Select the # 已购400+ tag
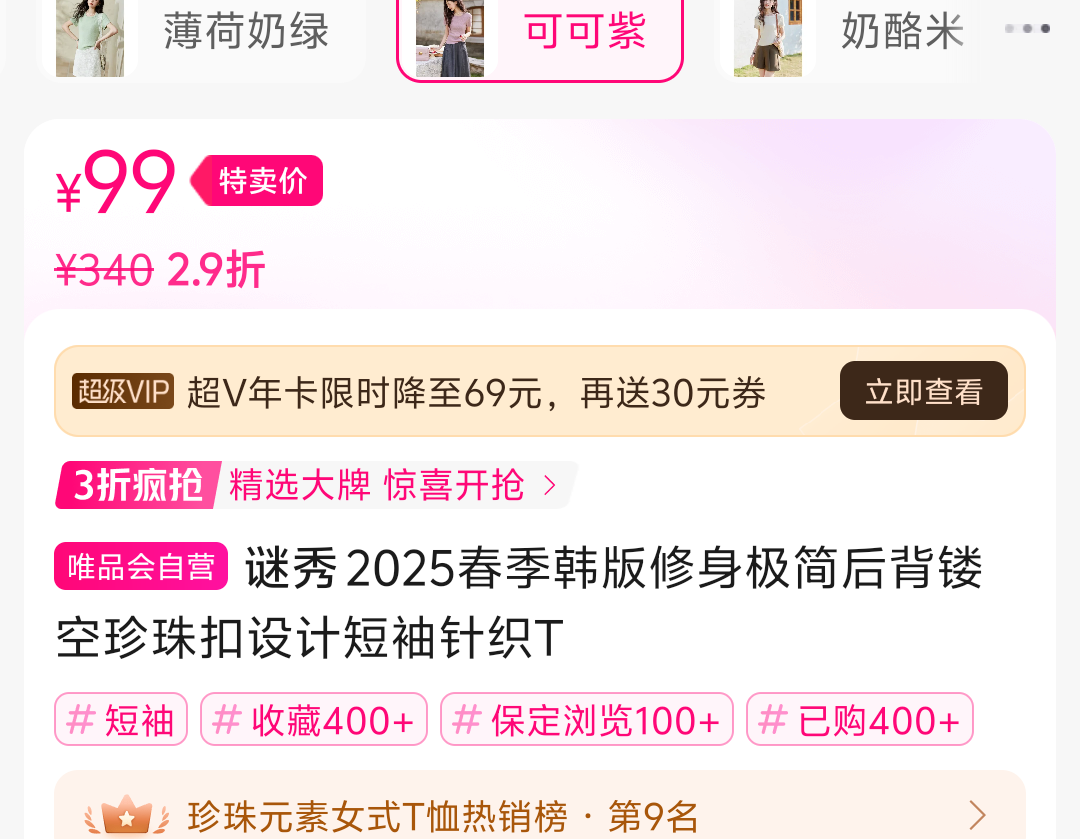1080x839 pixels. click(860, 719)
